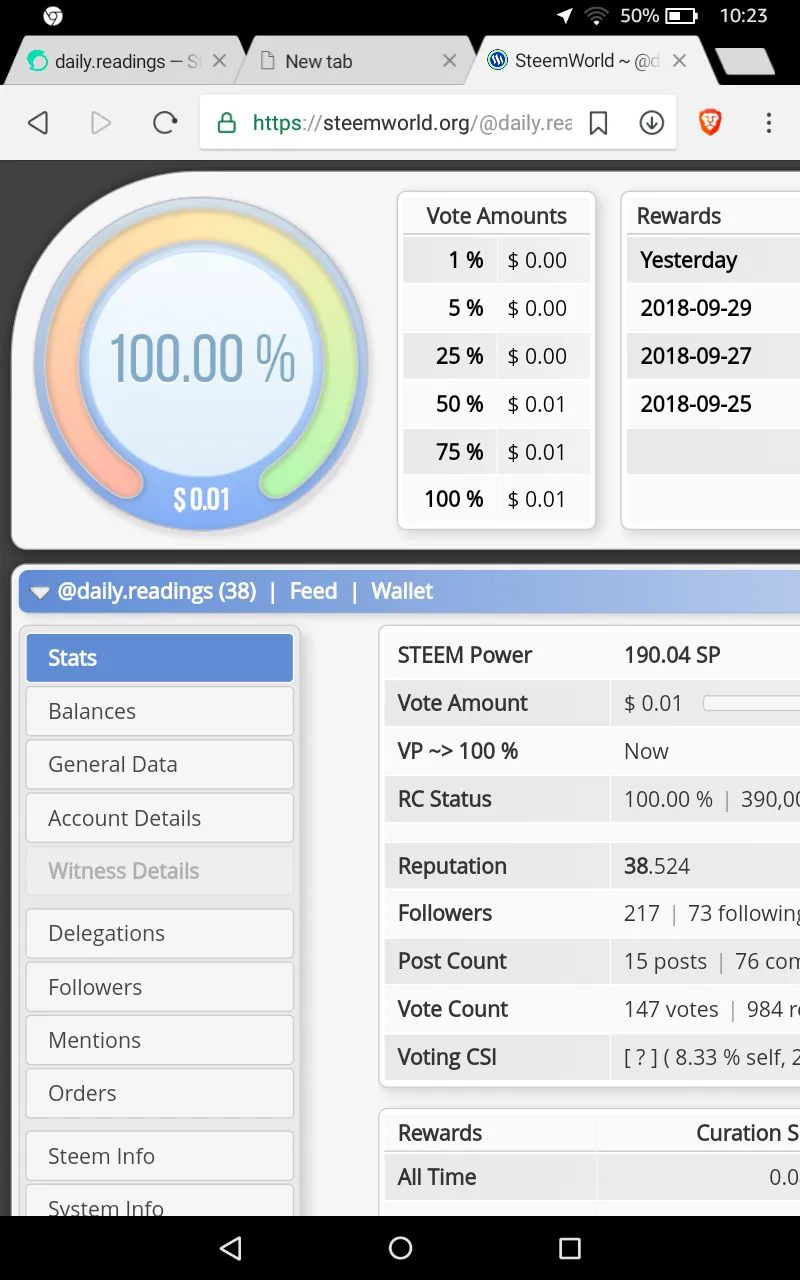Tap the bookmark icon in address bar
Viewport: 800px width, 1280px height.
tap(598, 123)
